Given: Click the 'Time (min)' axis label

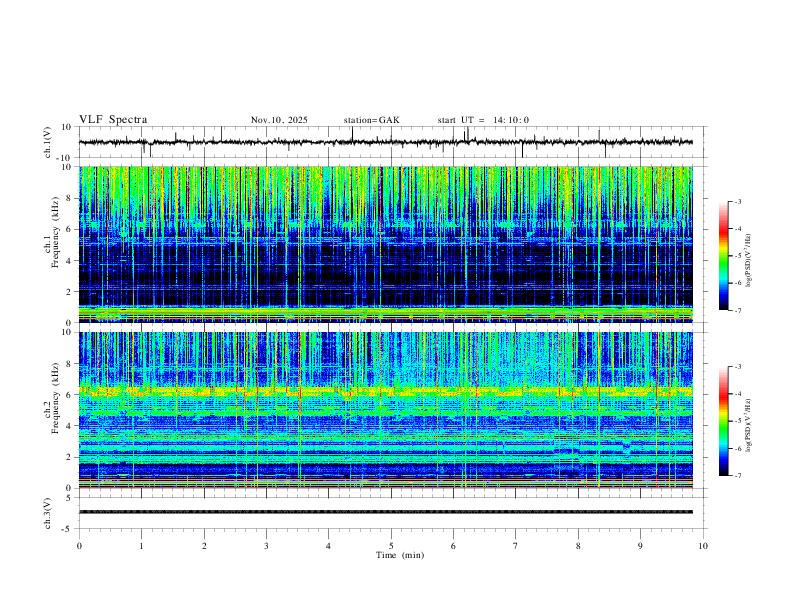Looking at the screenshot, I should 400,555.
